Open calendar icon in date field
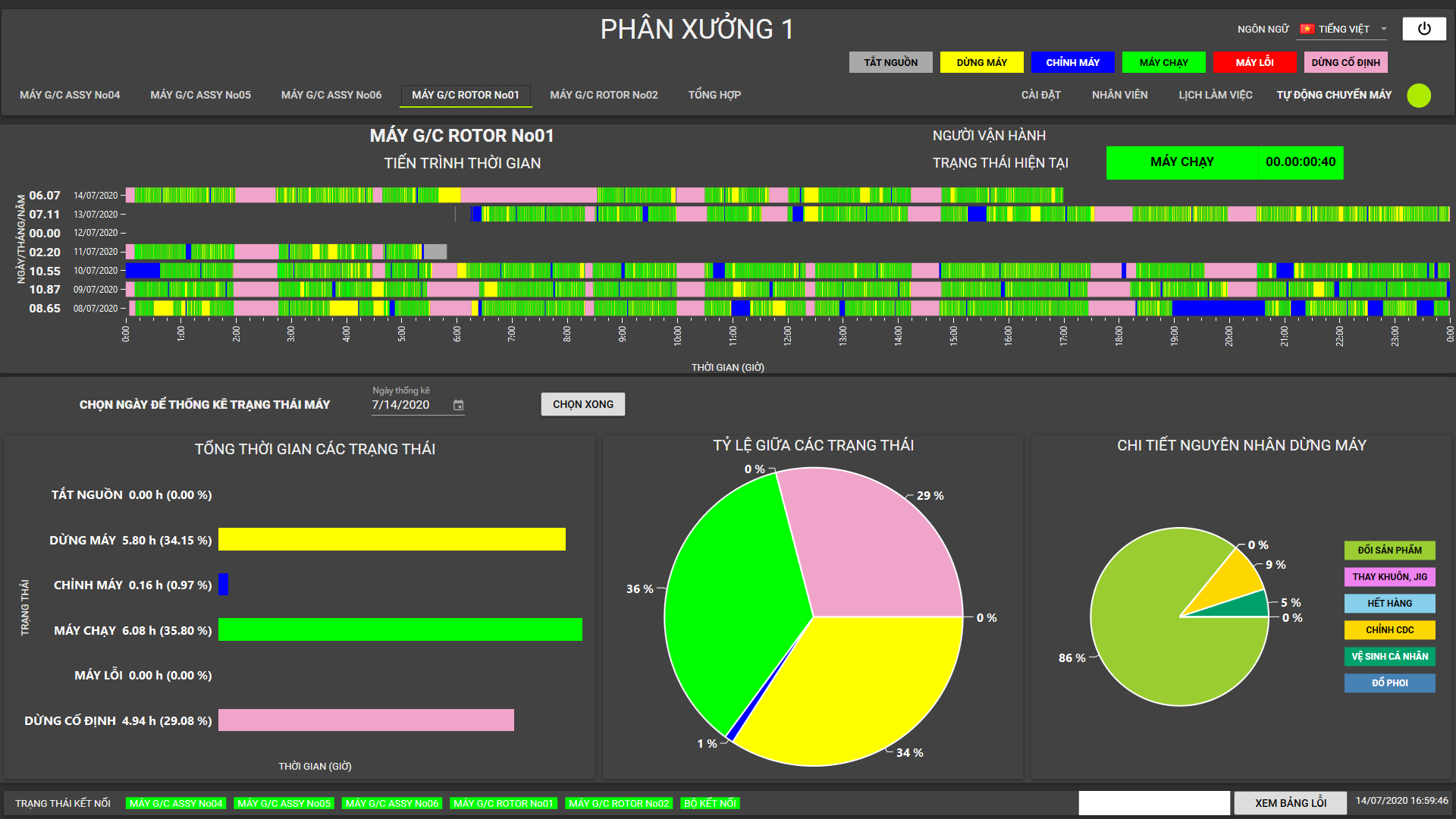The width and height of the screenshot is (1456, 819). 458,405
